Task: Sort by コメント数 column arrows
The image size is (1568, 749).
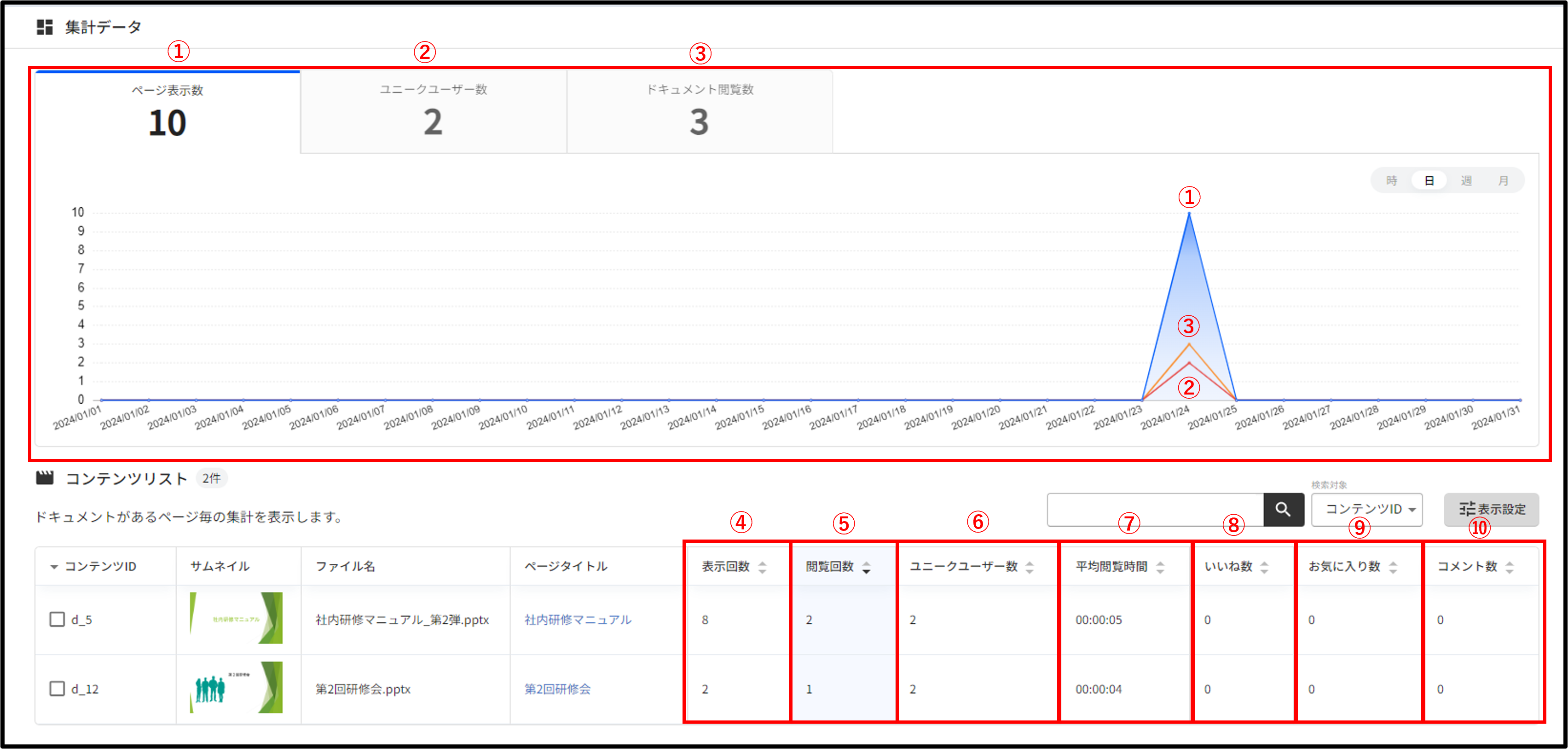Action: point(1509,567)
